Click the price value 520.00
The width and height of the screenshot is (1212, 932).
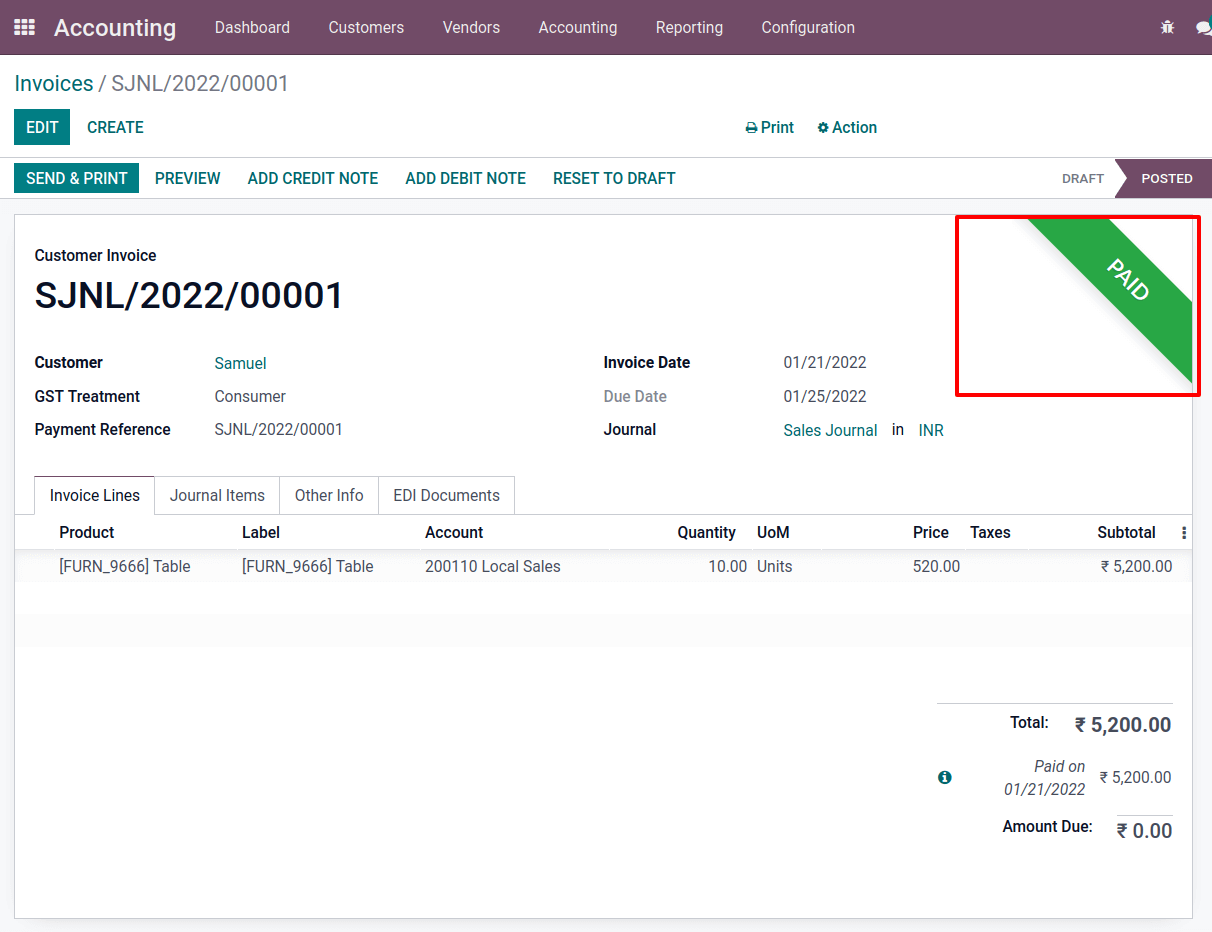[936, 567]
